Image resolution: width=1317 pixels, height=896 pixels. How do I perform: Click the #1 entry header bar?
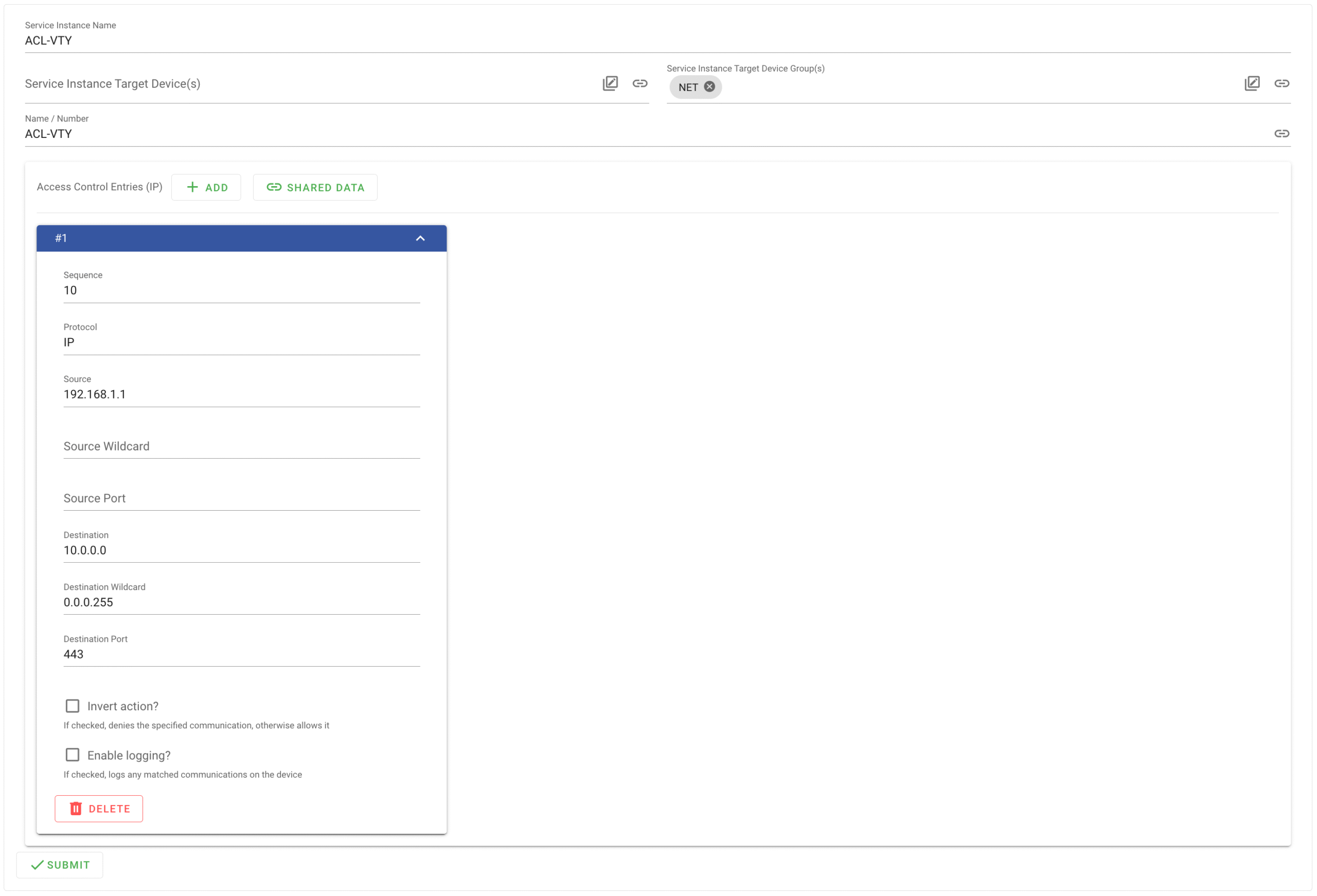(x=227, y=238)
